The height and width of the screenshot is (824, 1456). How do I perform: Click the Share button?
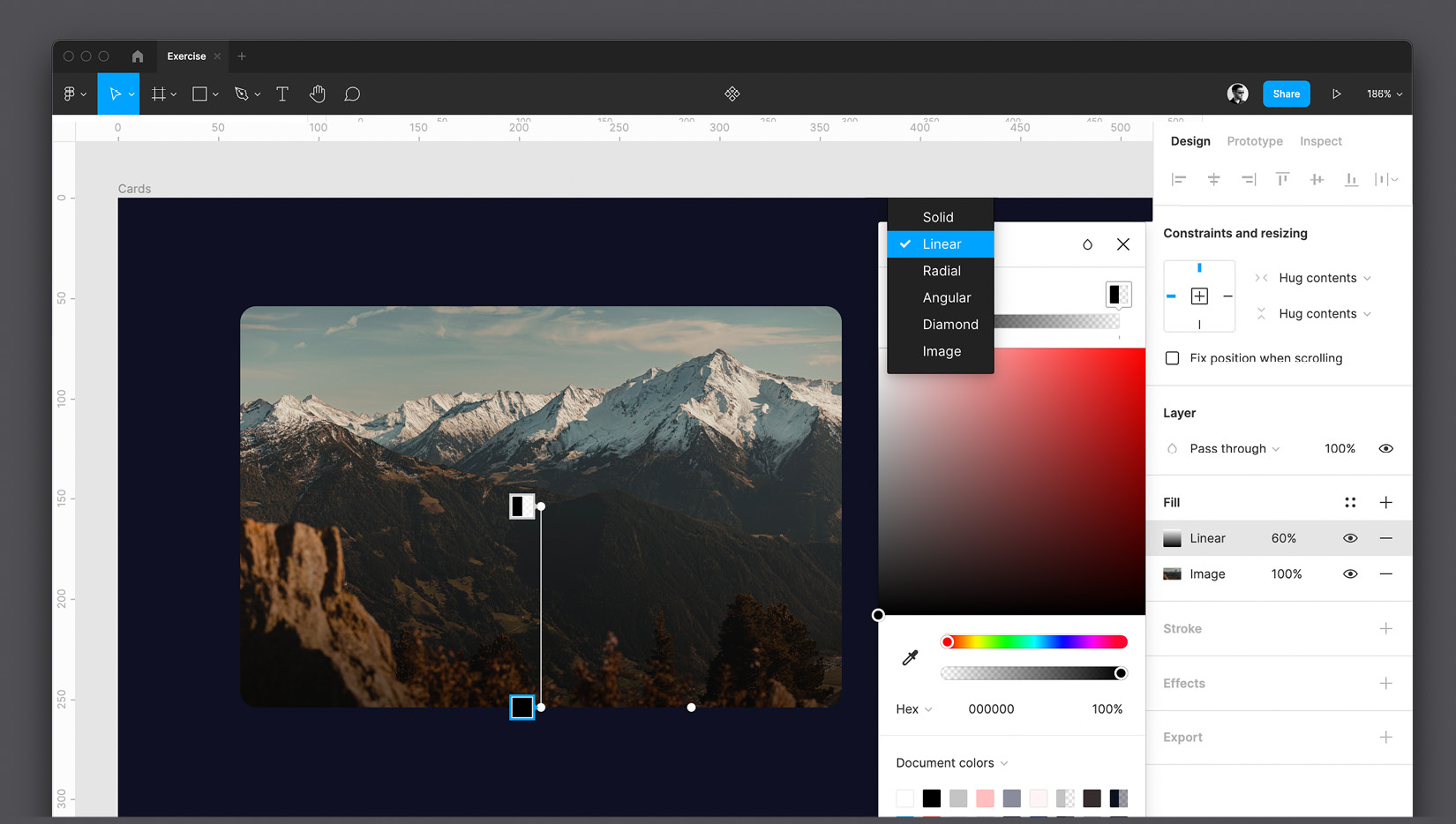point(1286,94)
